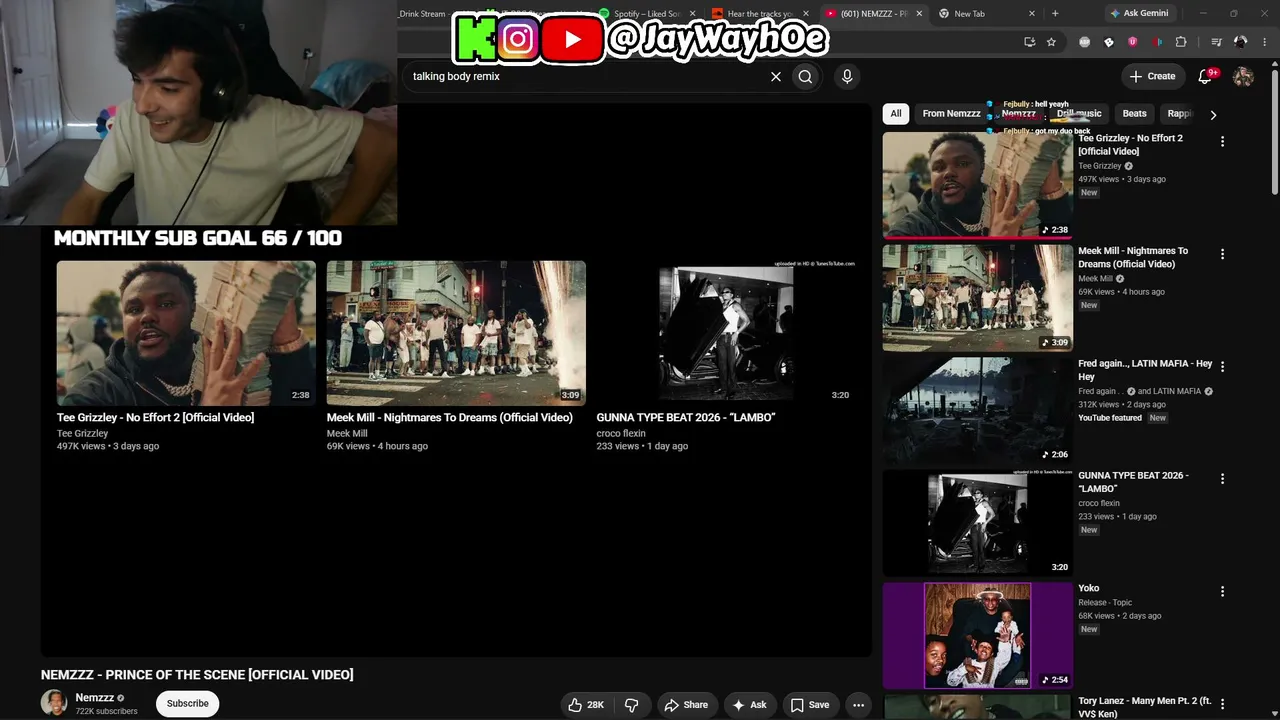Open the Meek Mill Nightmares To Dreams end-screen thumbnail
Screen dimensions: 1280x720
(456, 333)
